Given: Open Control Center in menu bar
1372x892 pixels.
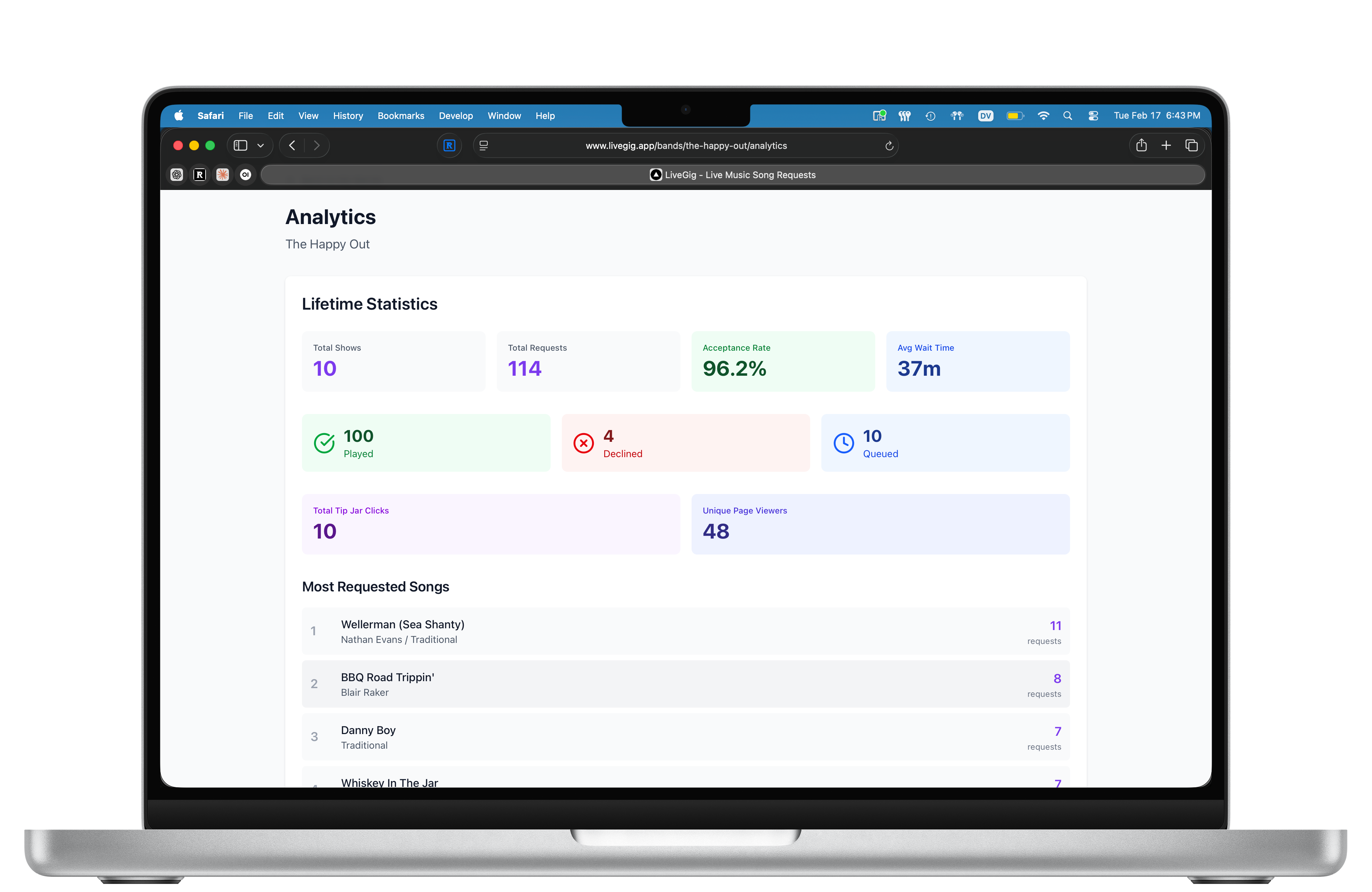Looking at the screenshot, I should tap(1093, 115).
